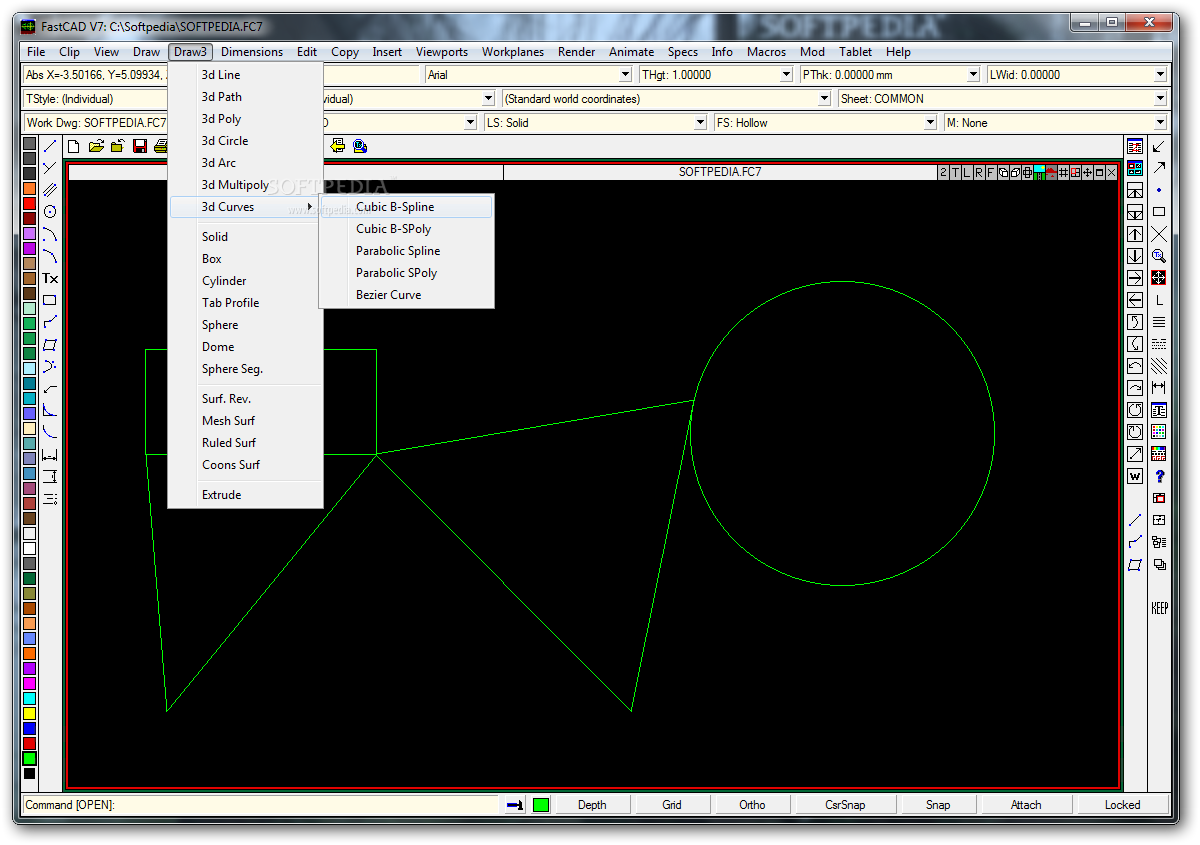Image resolution: width=1200 pixels, height=845 pixels.
Task: Select the circle tool in left toolbar
Action: [50, 212]
